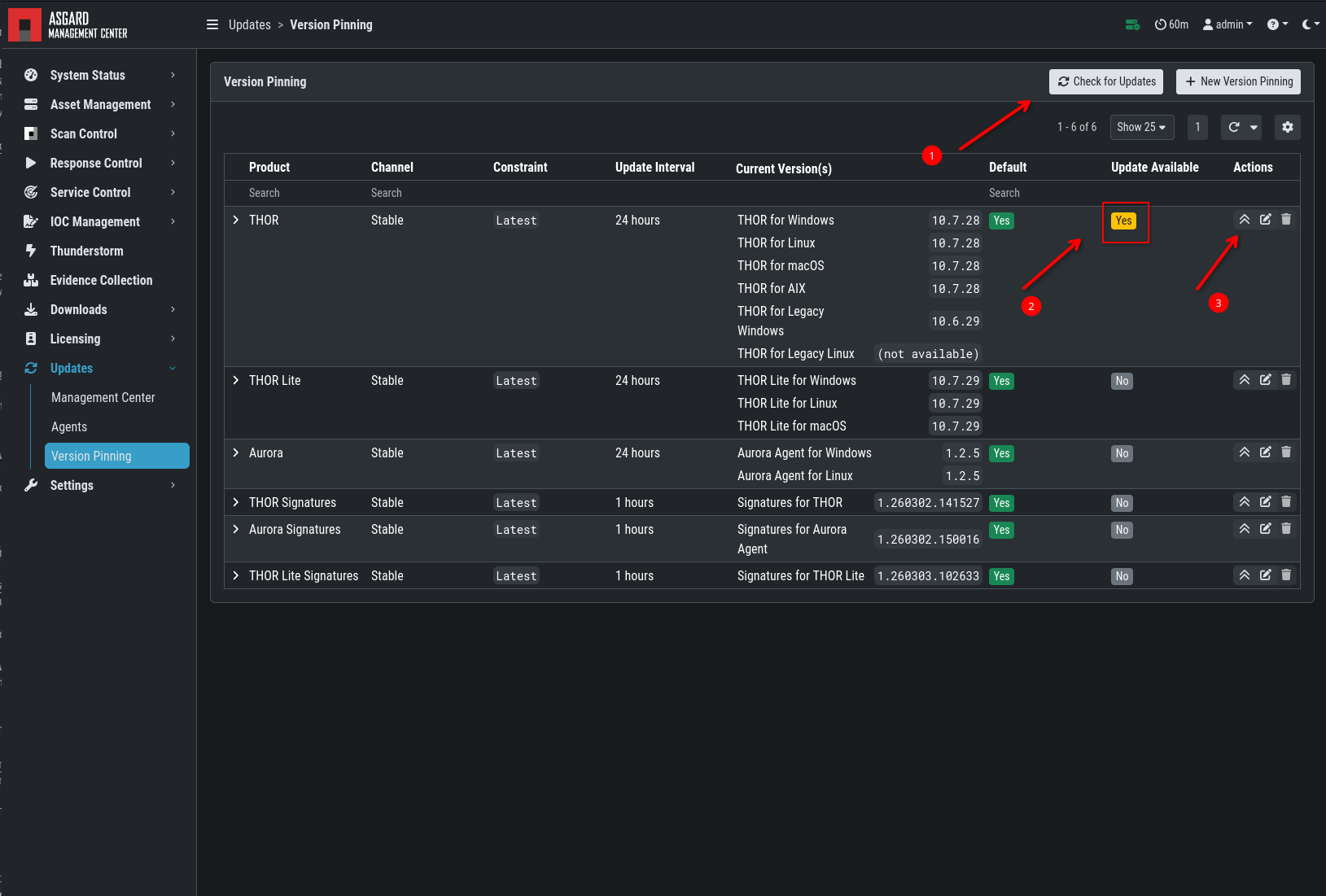Edit the THOR Signatures pinning

[1266, 501]
